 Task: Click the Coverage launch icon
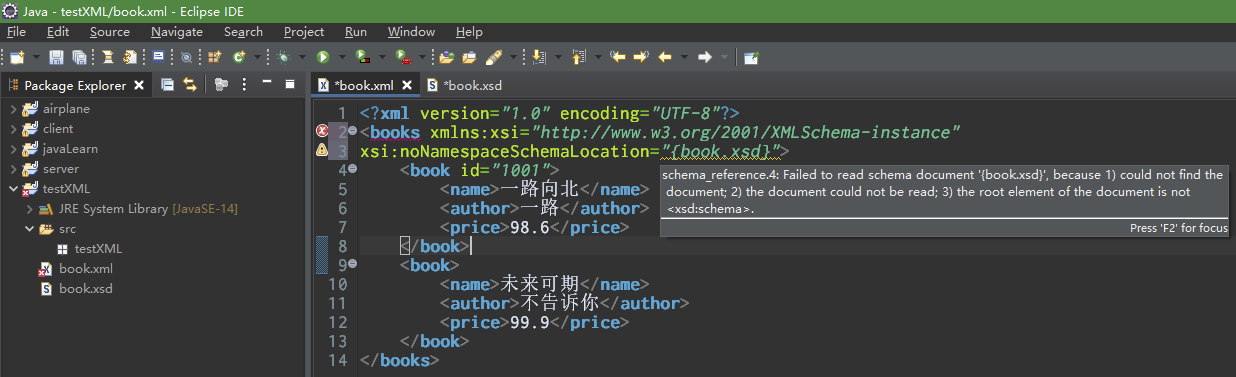pyautogui.click(x=362, y=57)
